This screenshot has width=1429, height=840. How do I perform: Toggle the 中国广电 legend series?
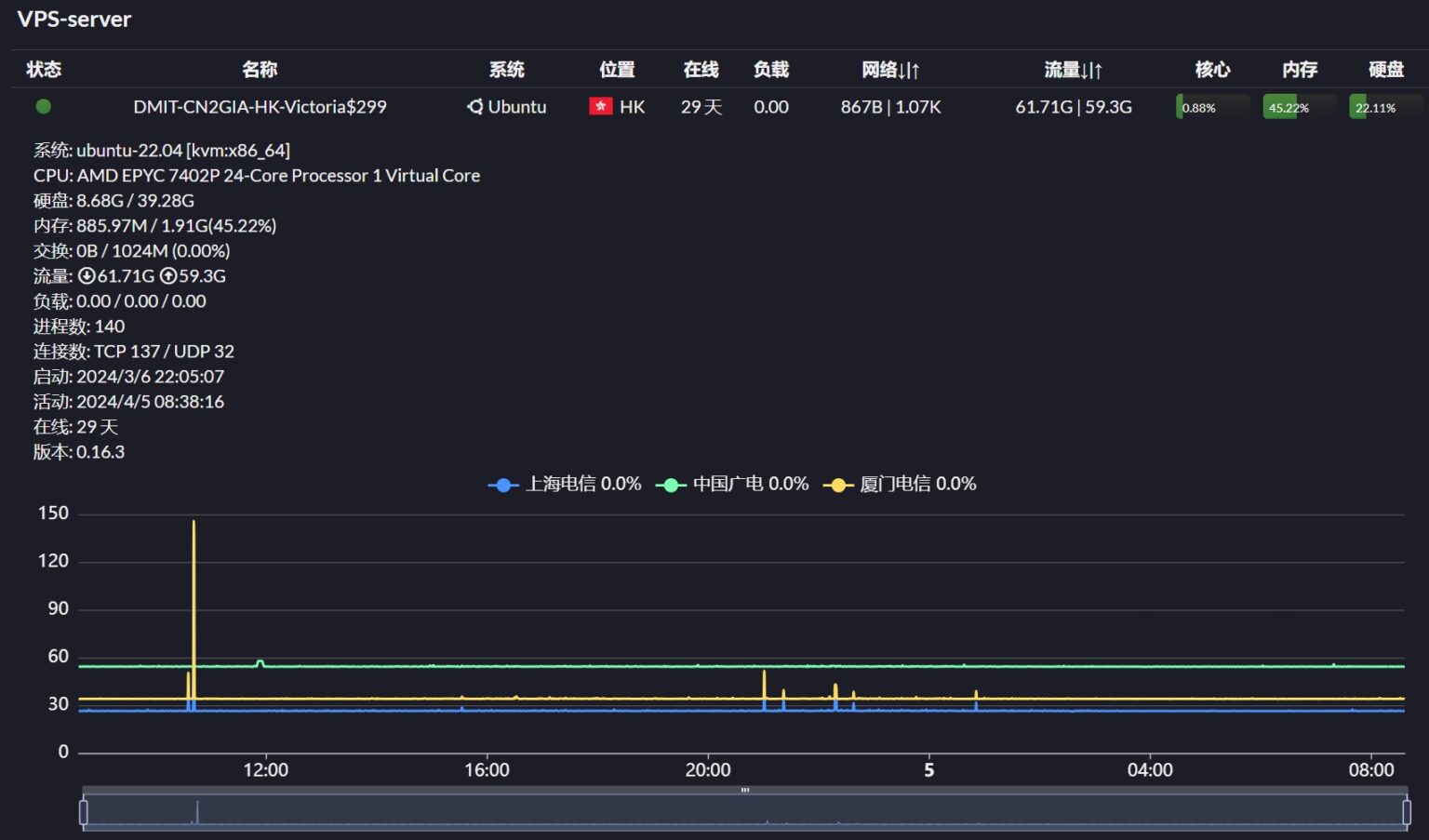[x=732, y=484]
